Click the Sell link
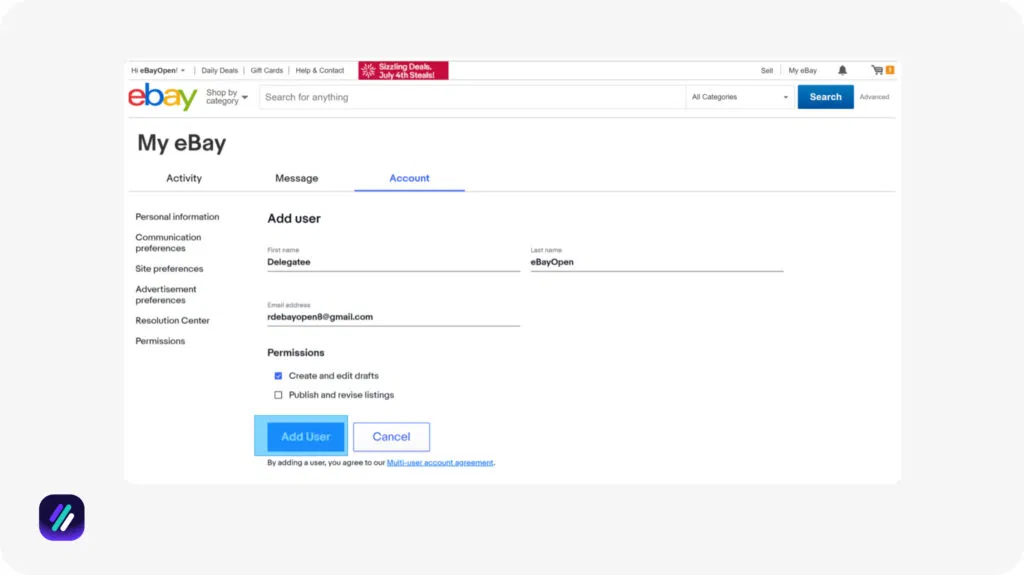The height and width of the screenshot is (575, 1024). 767,71
